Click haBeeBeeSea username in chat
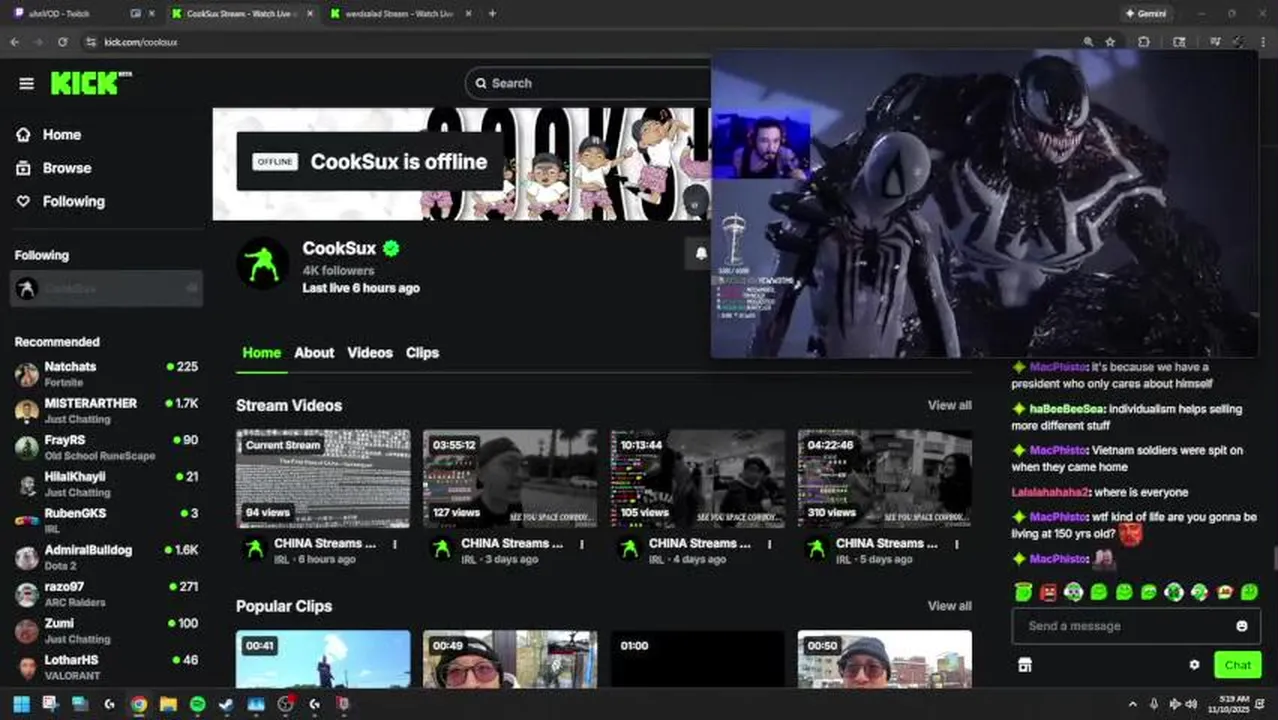1278x720 pixels. (x=1067, y=409)
